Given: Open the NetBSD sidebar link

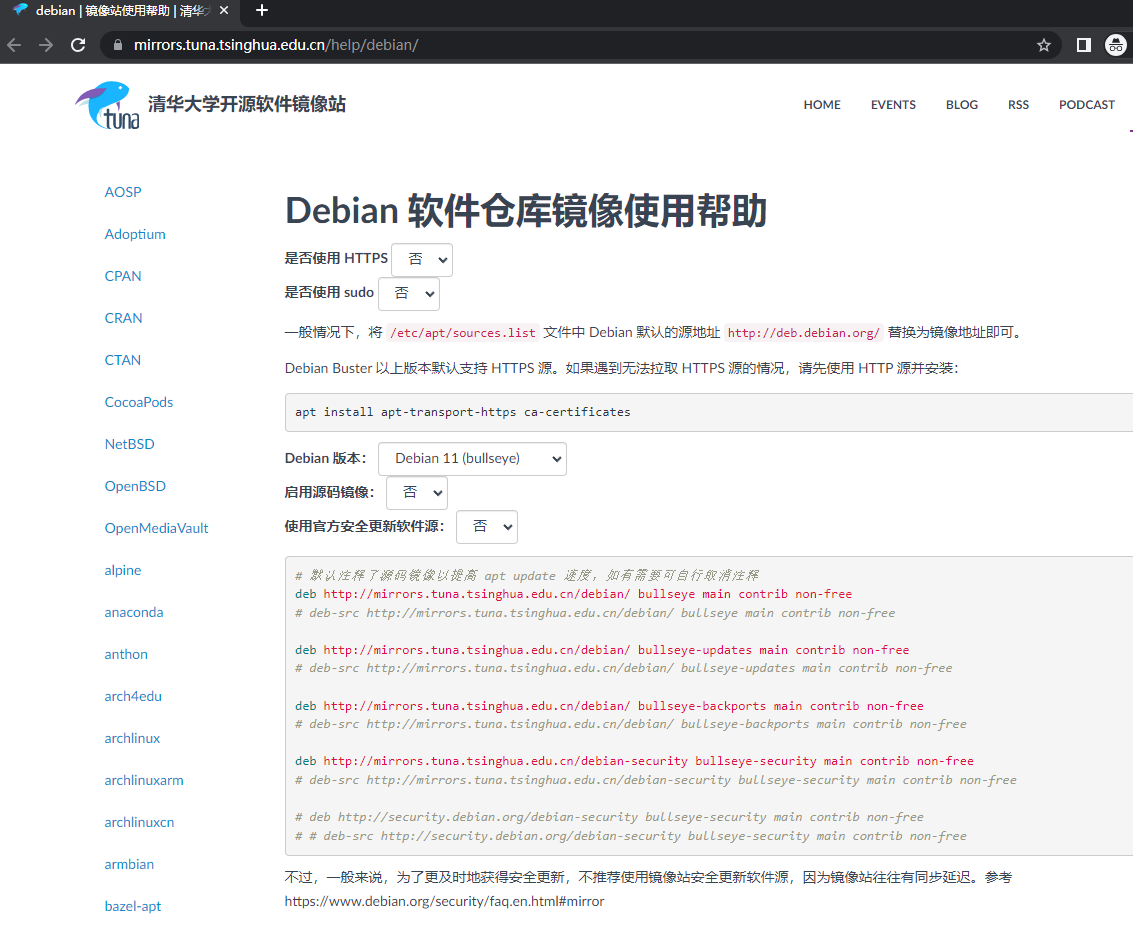Looking at the screenshot, I should [129, 444].
